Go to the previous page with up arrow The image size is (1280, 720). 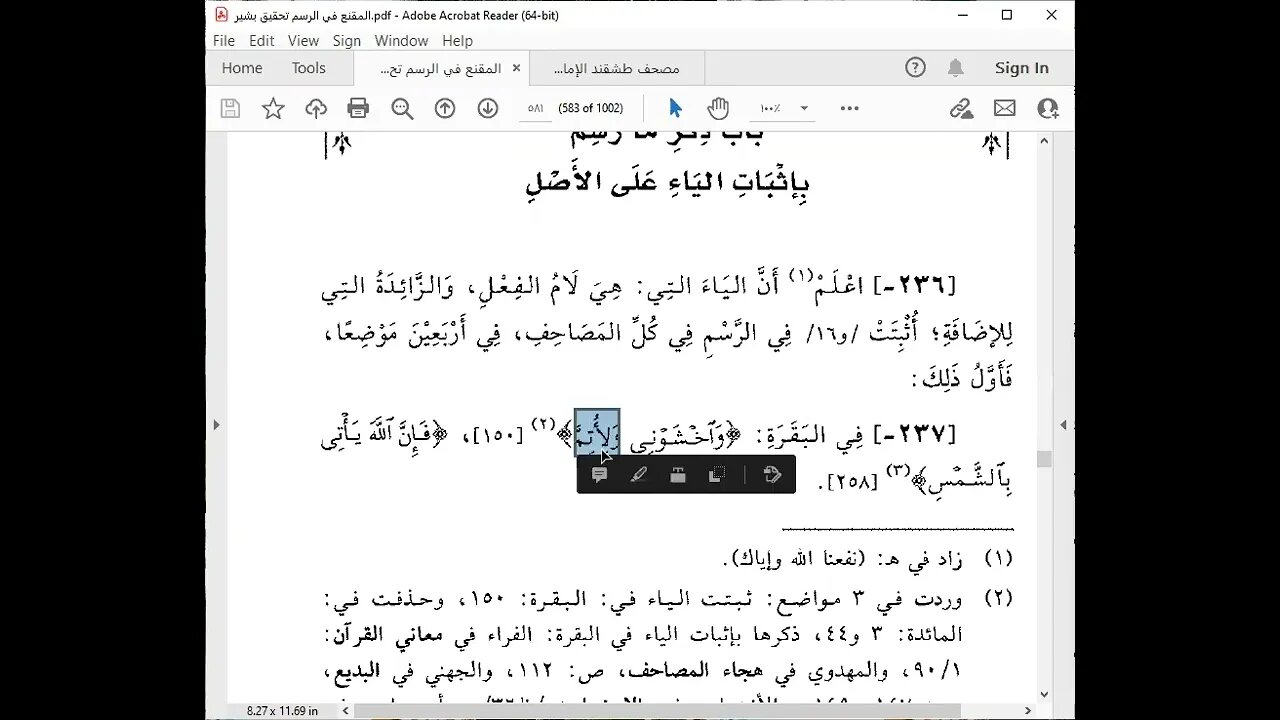tap(445, 108)
